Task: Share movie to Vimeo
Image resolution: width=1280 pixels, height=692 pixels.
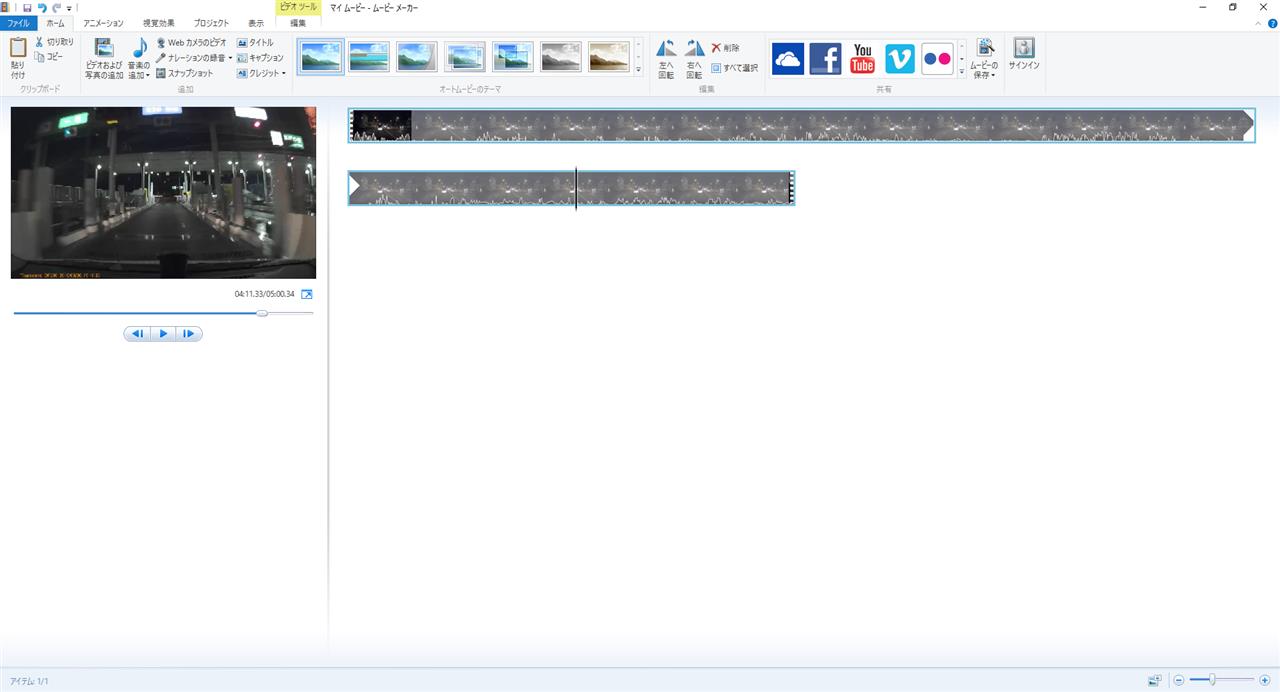Action: pos(900,59)
